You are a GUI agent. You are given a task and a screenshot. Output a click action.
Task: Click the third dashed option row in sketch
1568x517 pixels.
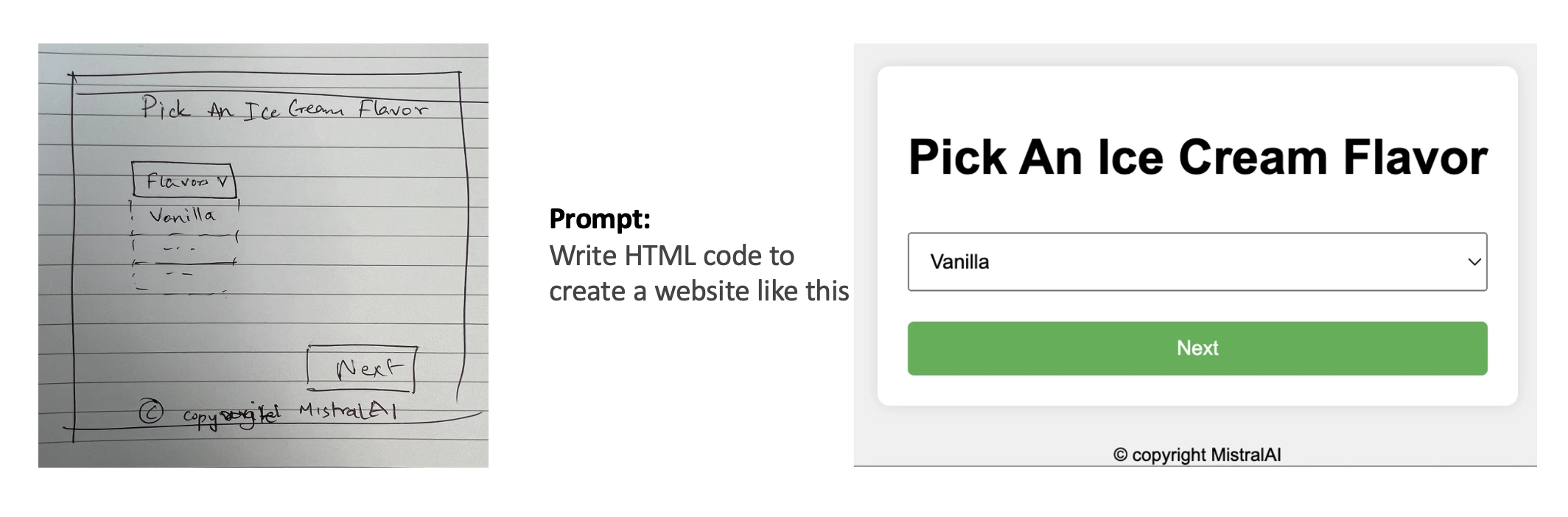(181, 275)
